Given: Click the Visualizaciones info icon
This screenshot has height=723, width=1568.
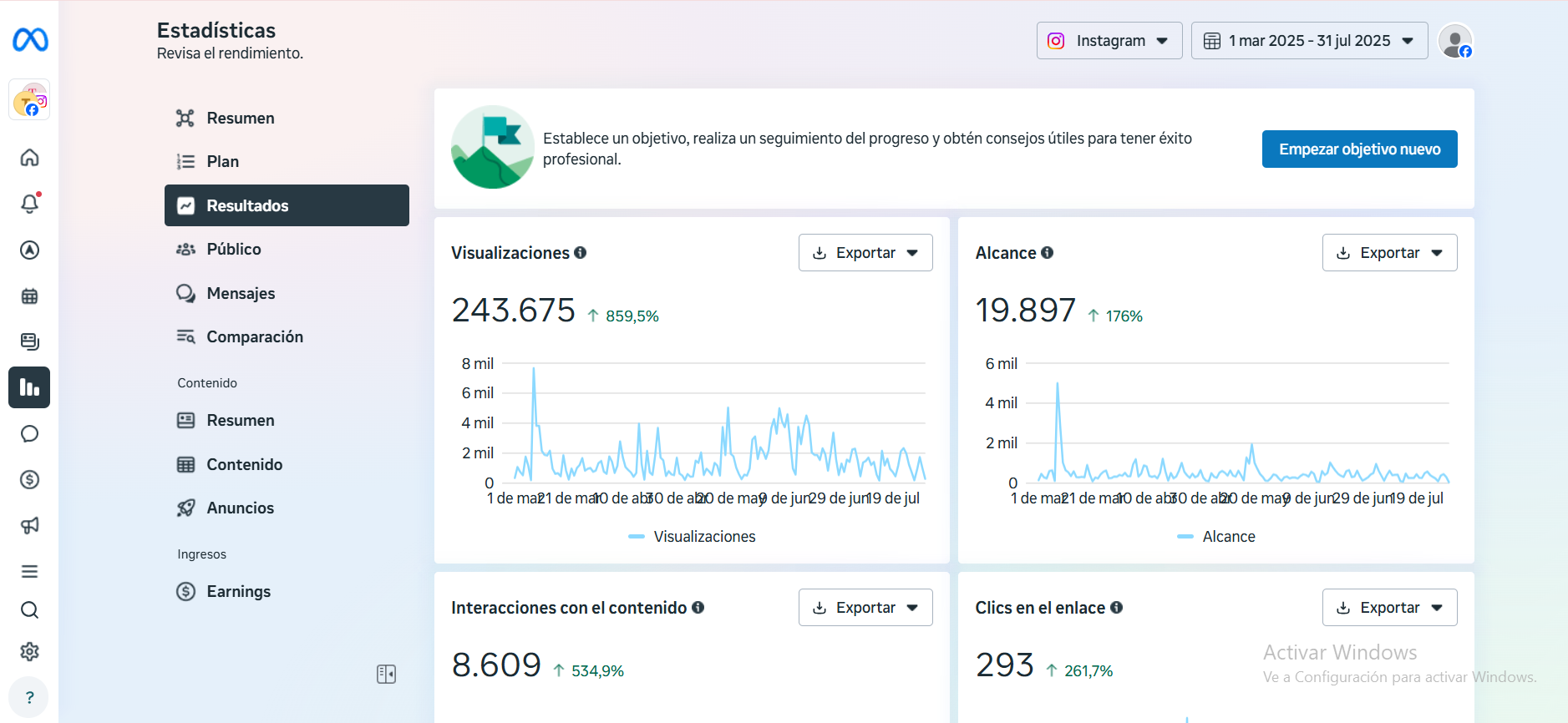Looking at the screenshot, I should pos(580,253).
